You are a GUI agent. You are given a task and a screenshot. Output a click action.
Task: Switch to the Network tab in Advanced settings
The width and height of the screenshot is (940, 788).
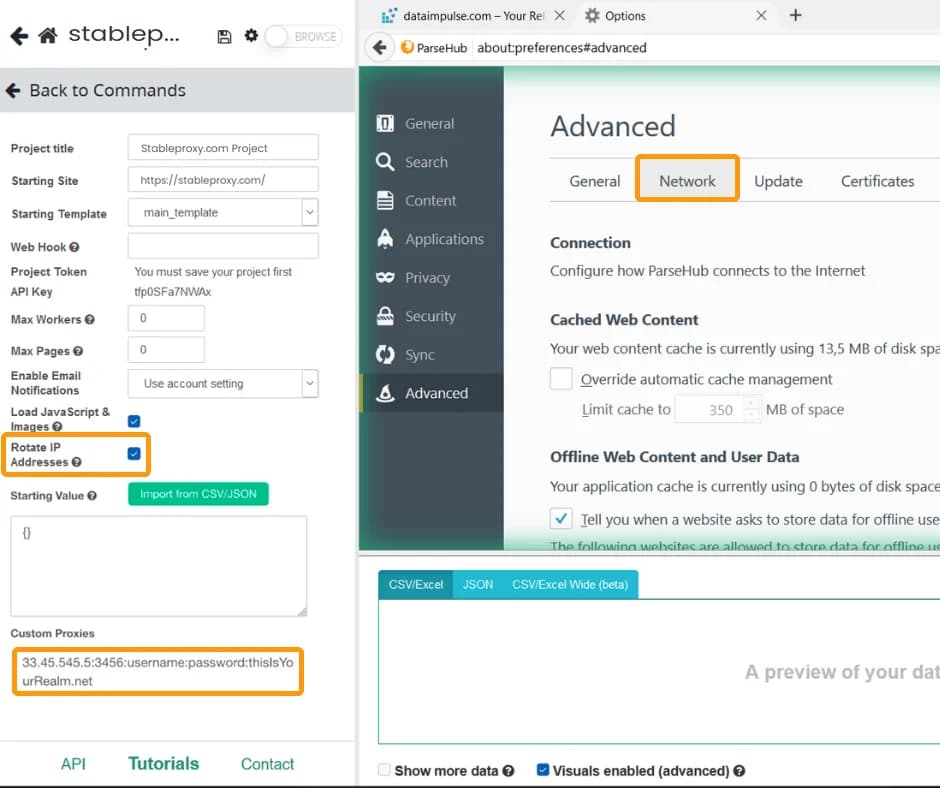click(x=687, y=181)
